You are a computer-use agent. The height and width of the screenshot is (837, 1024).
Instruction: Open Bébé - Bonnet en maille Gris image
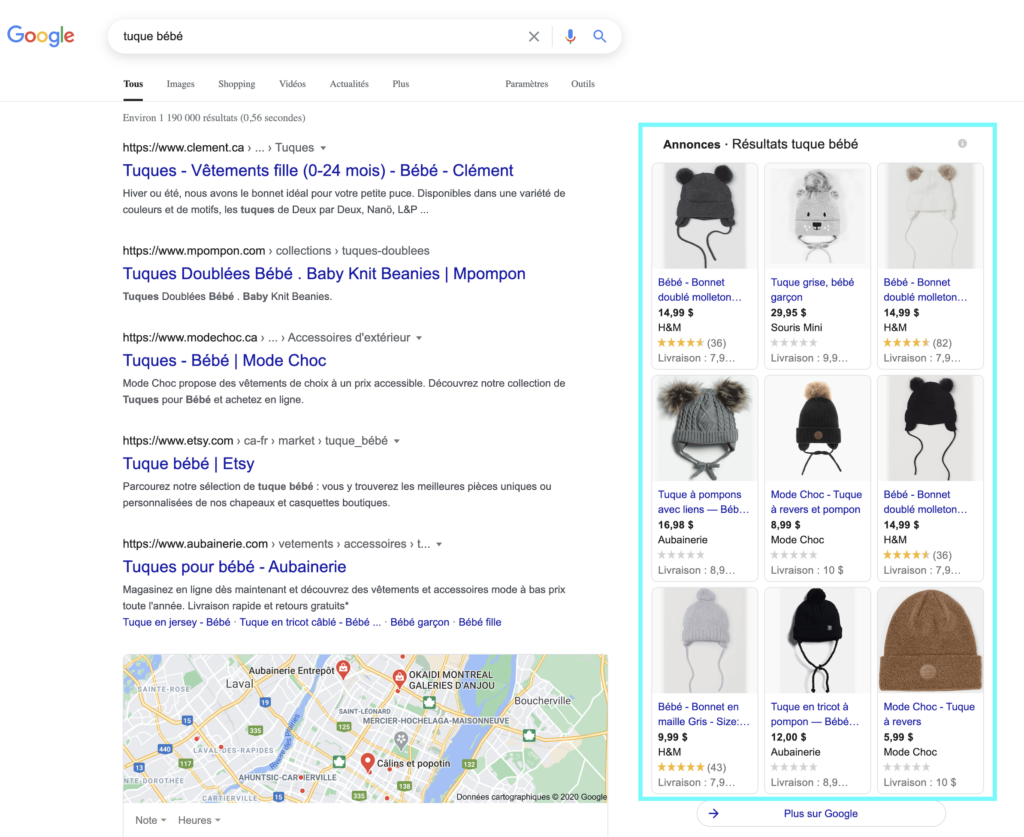[x=705, y=640]
